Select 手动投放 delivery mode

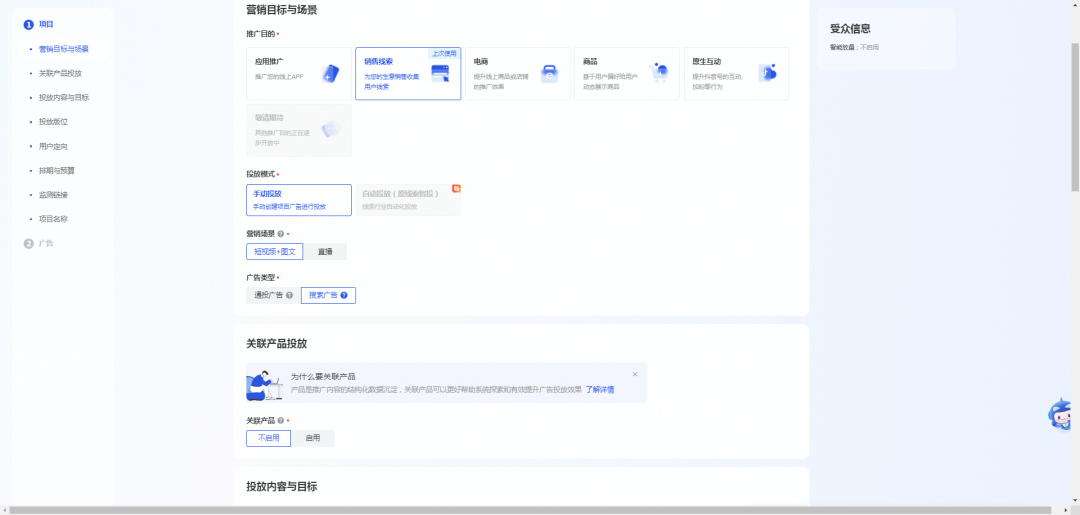tap(299, 200)
